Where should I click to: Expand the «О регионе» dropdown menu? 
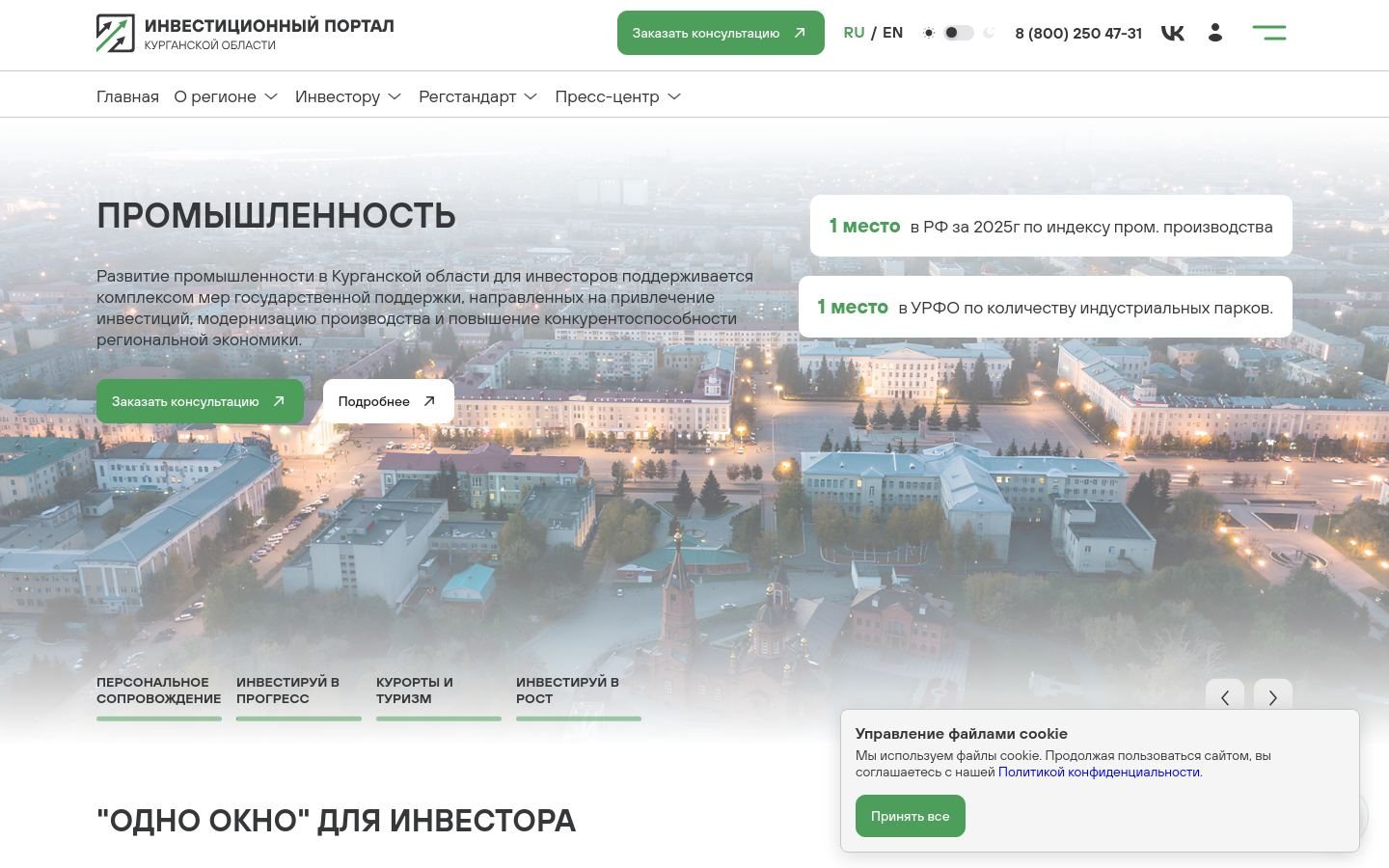[226, 96]
